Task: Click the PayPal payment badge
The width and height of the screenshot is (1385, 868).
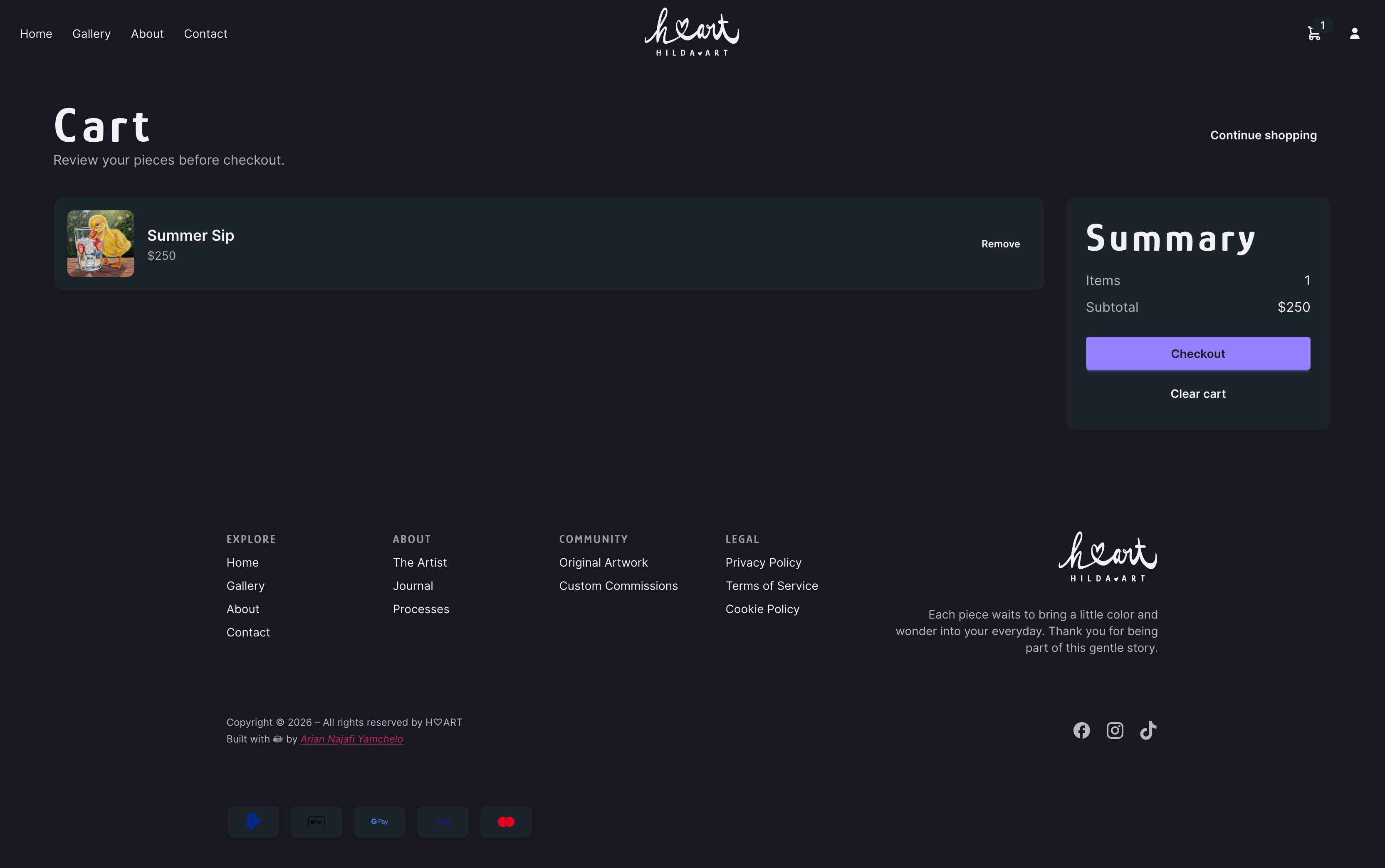Action: 253,821
